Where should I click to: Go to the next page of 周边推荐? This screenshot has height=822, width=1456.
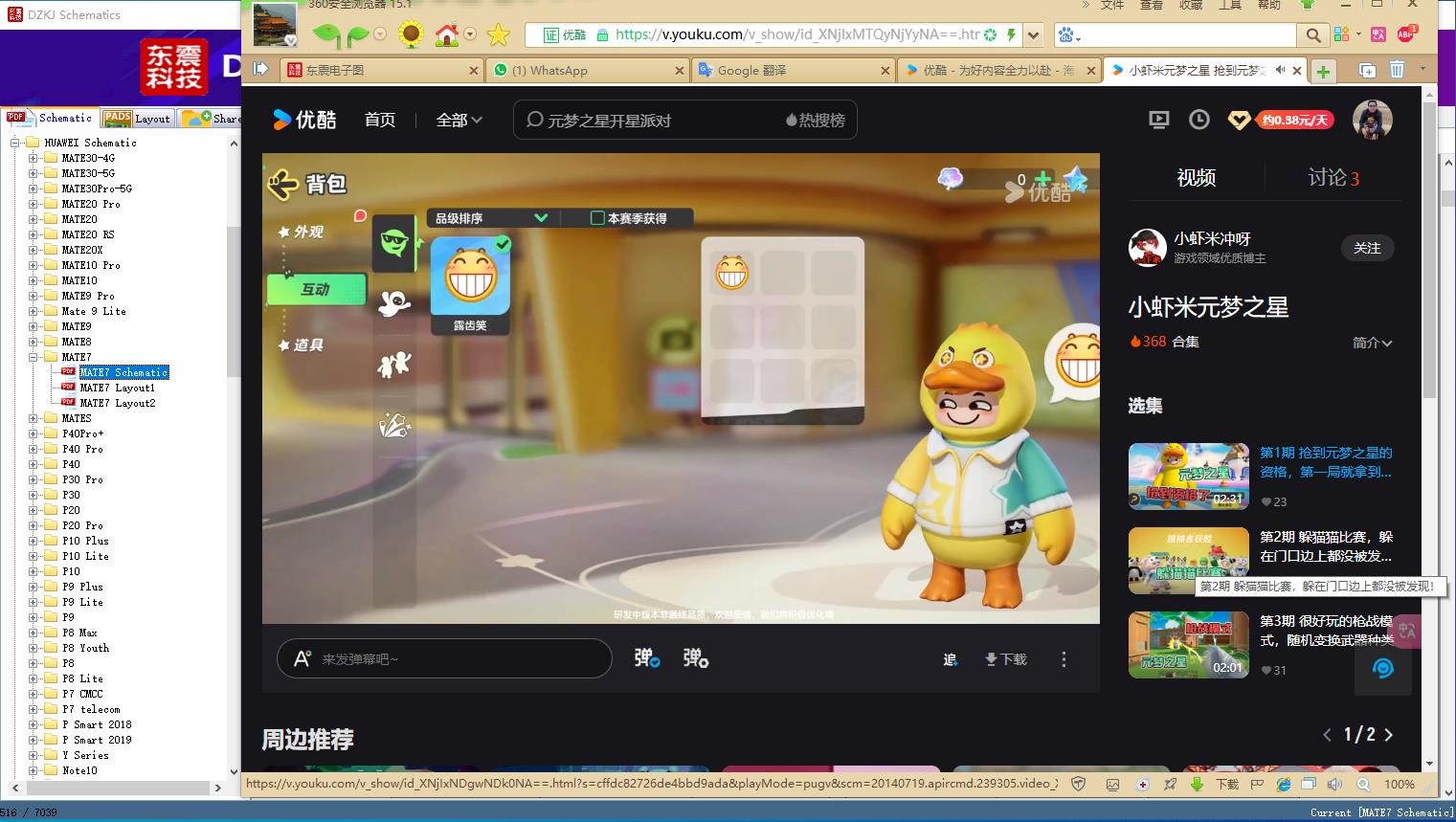point(1389,735)
